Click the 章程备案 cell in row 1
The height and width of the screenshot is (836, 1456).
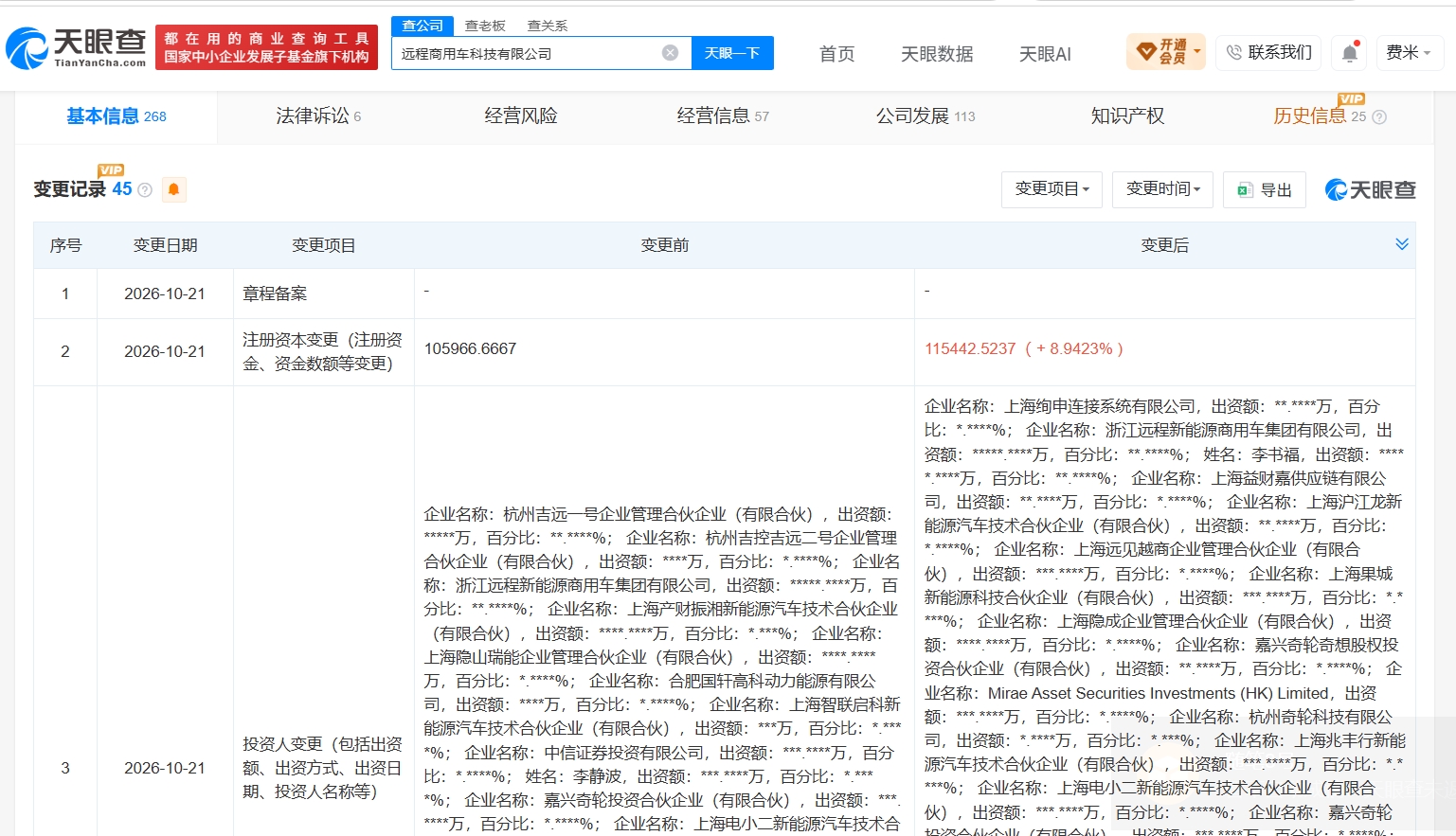pyautogui.click(x=323, y=293)
